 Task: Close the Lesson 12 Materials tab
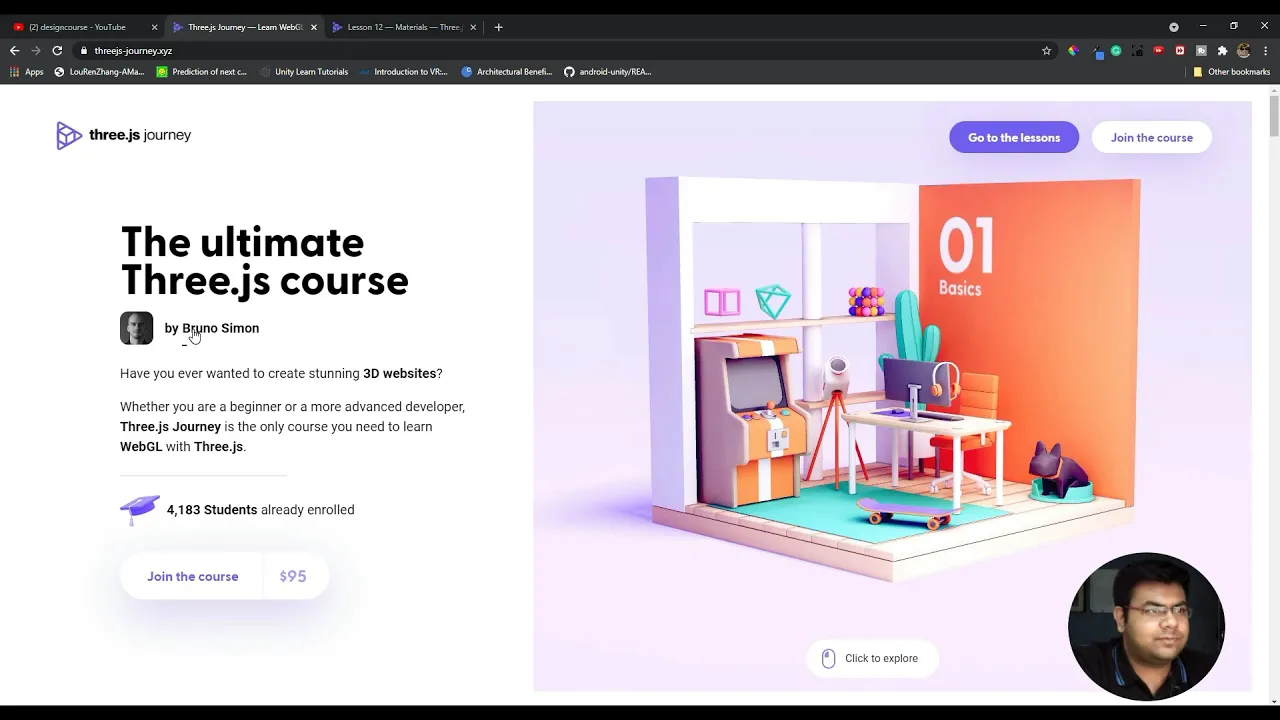[x=473, y=27]
